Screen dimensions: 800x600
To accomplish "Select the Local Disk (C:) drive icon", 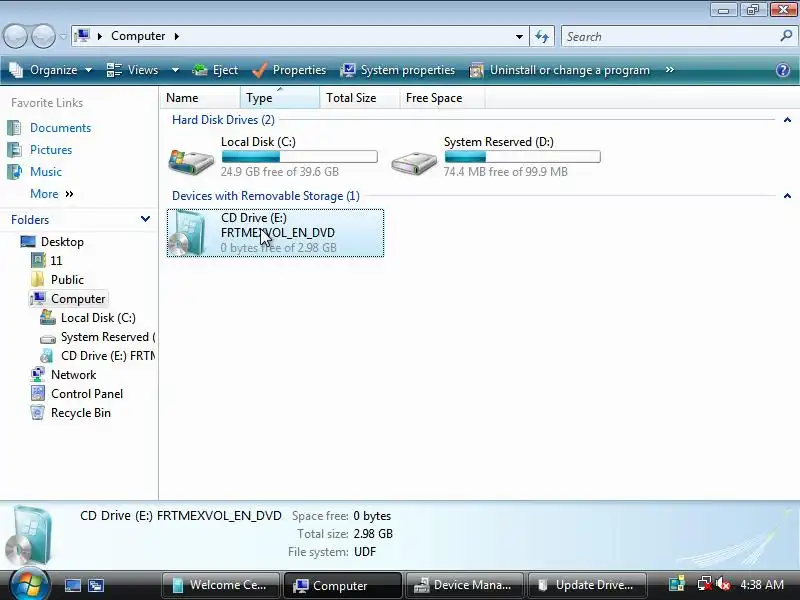I will [191, 160].
